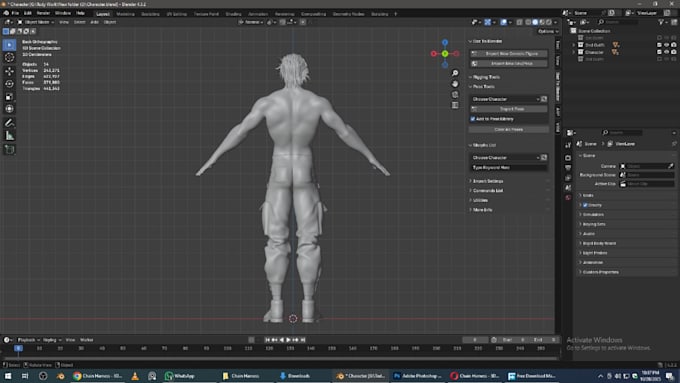Click the Outliner search field
680x383 pixels.
point(618,22)
